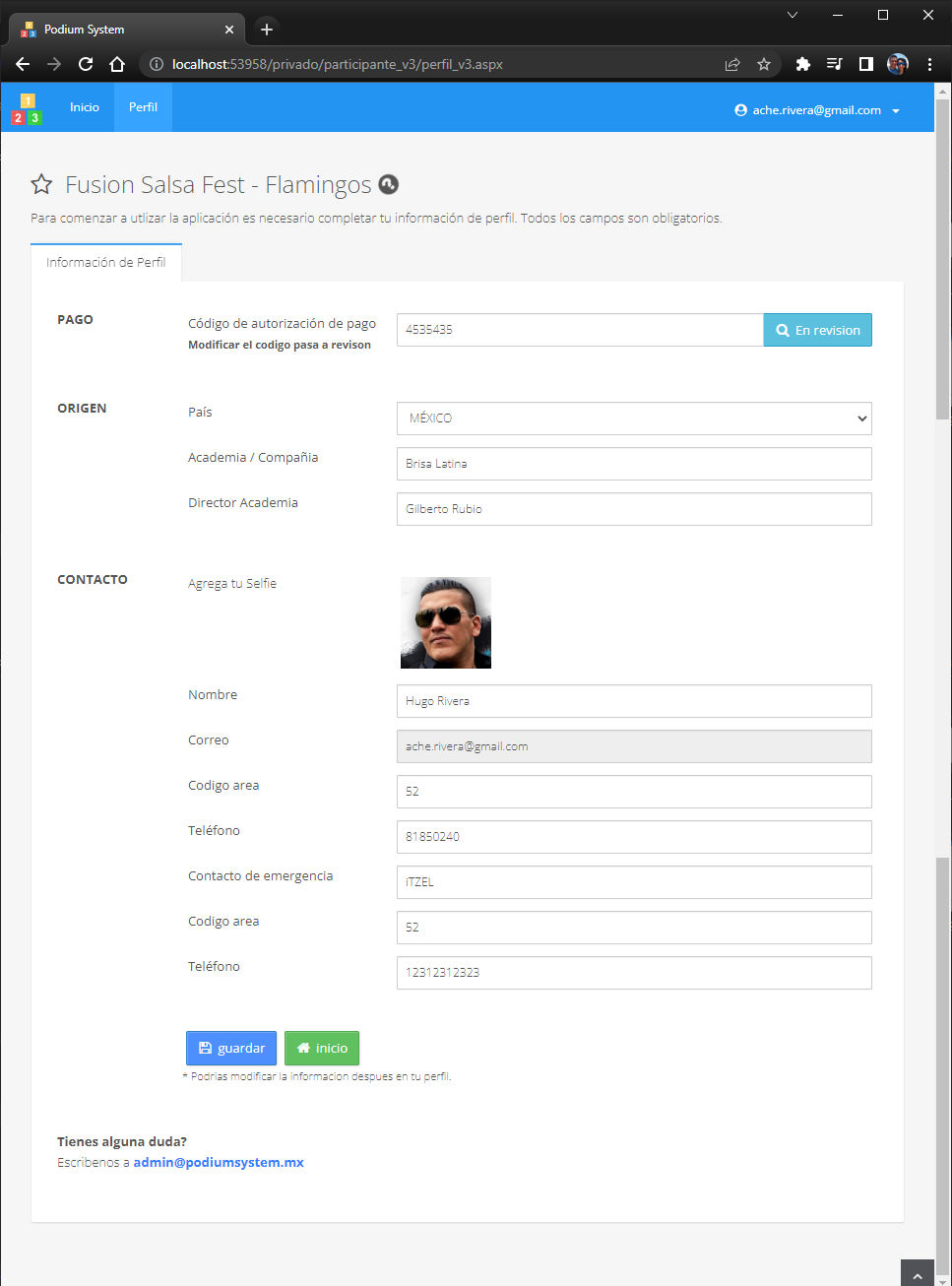Open the País dropdown showing MÉXICO
The image size is (952, 1286).
click(x=634, y=418)
